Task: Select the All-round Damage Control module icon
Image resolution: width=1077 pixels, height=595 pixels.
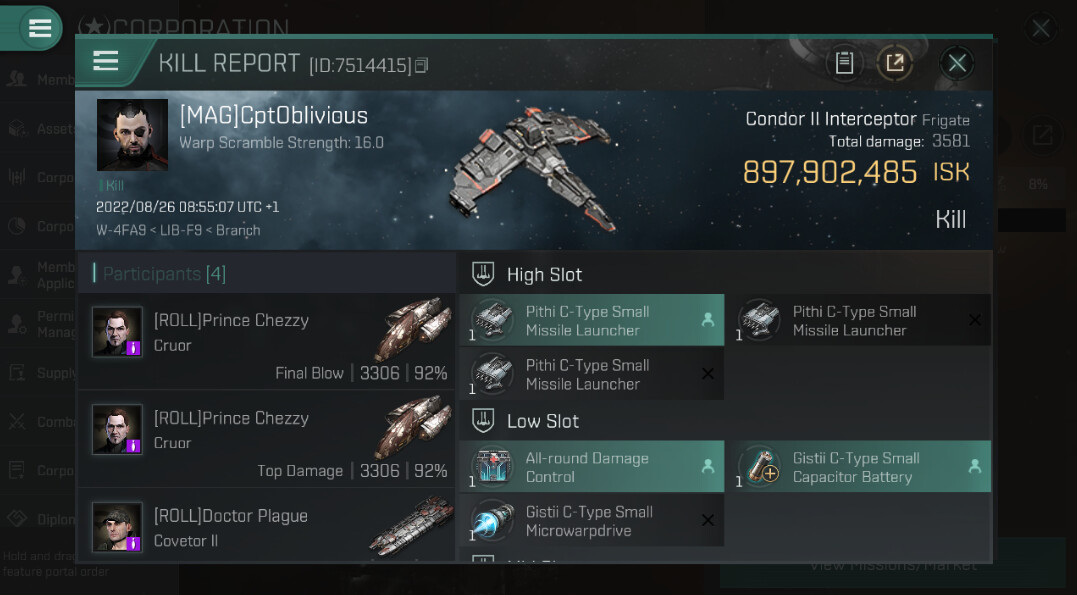Action: click(x=492, y=467)
